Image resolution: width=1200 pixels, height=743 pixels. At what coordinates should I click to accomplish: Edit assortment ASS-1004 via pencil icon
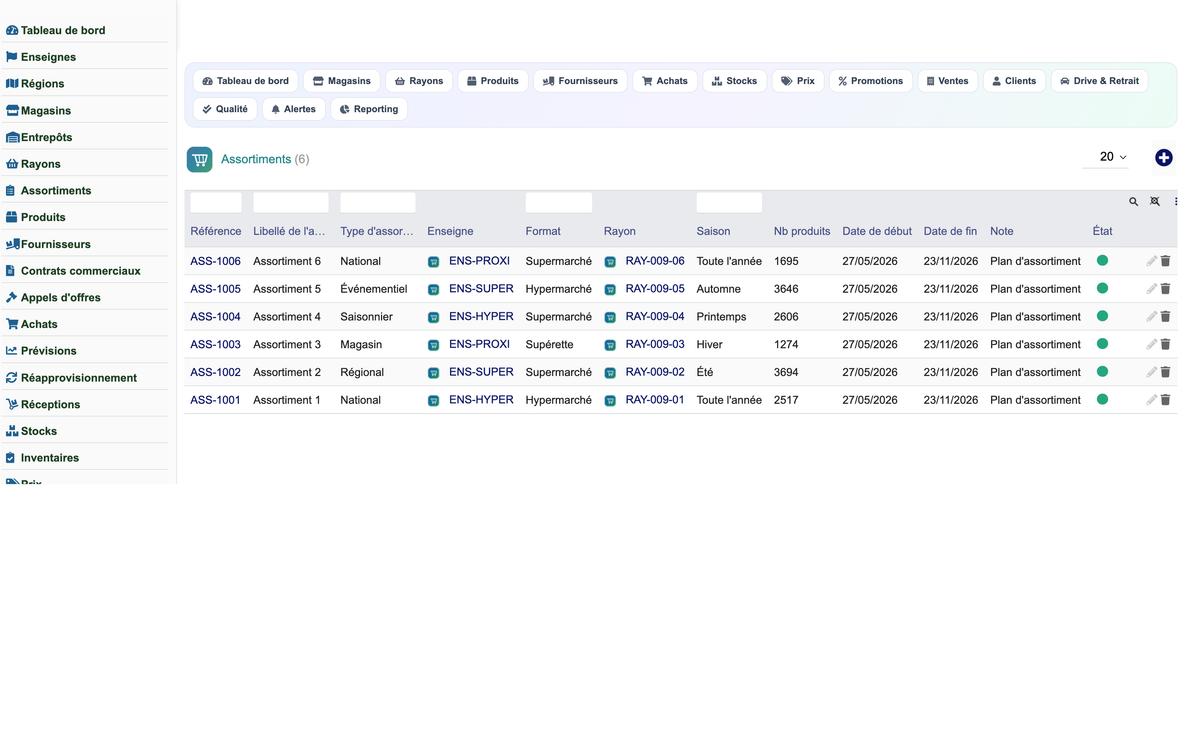click(1151, 317)
